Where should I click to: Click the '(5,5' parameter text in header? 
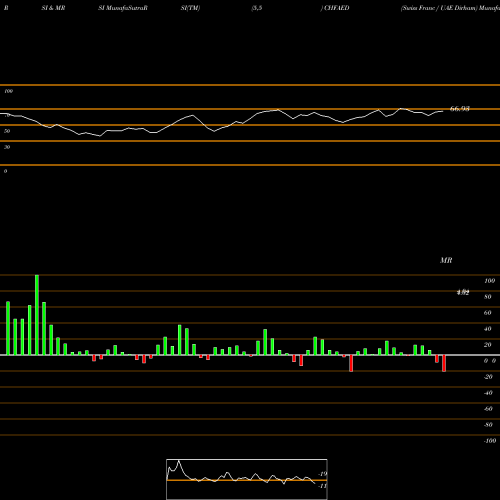click(257, 8)
